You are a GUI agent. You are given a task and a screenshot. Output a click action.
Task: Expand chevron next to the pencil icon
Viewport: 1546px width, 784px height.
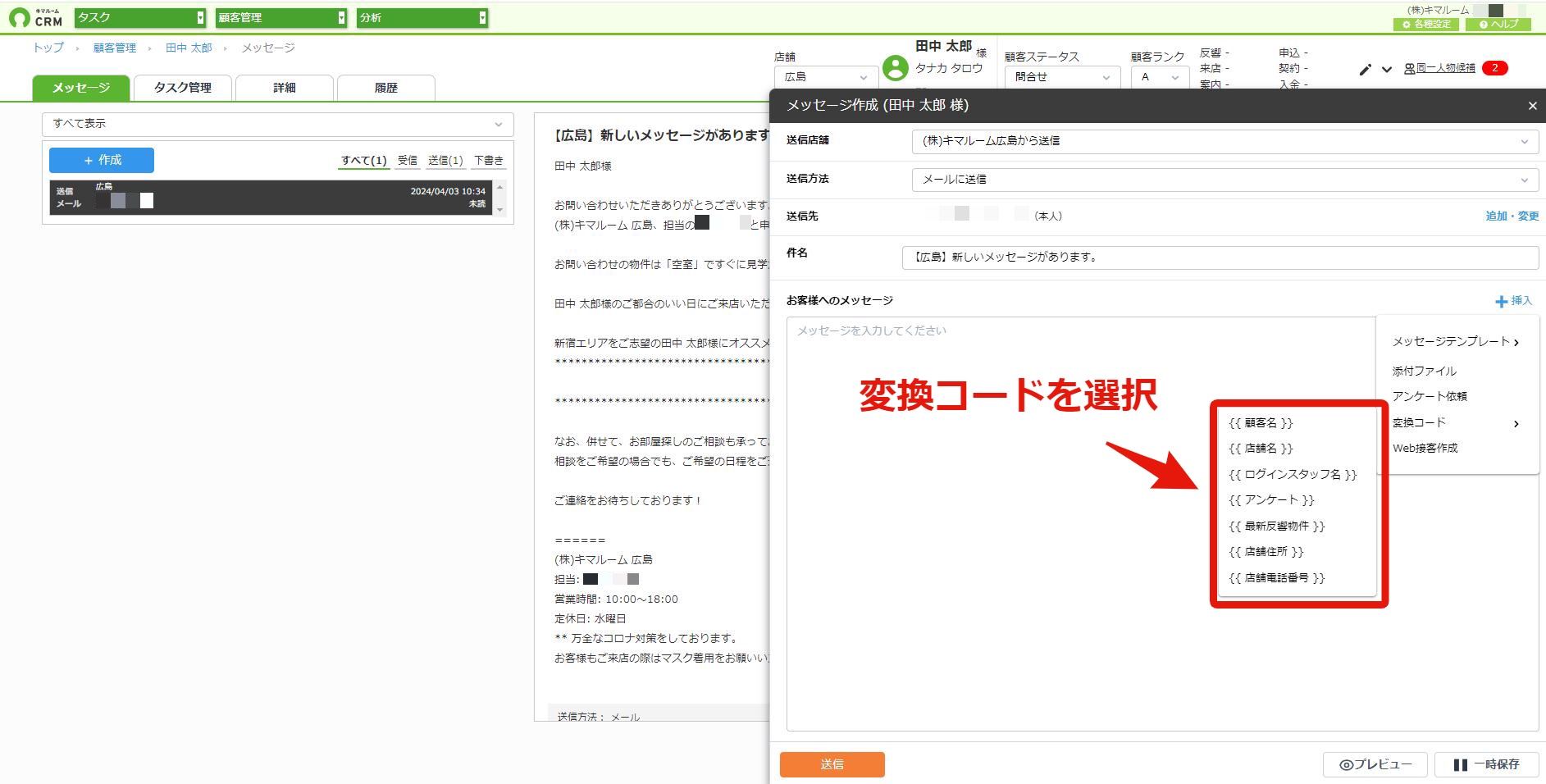tap(1387, 70)
